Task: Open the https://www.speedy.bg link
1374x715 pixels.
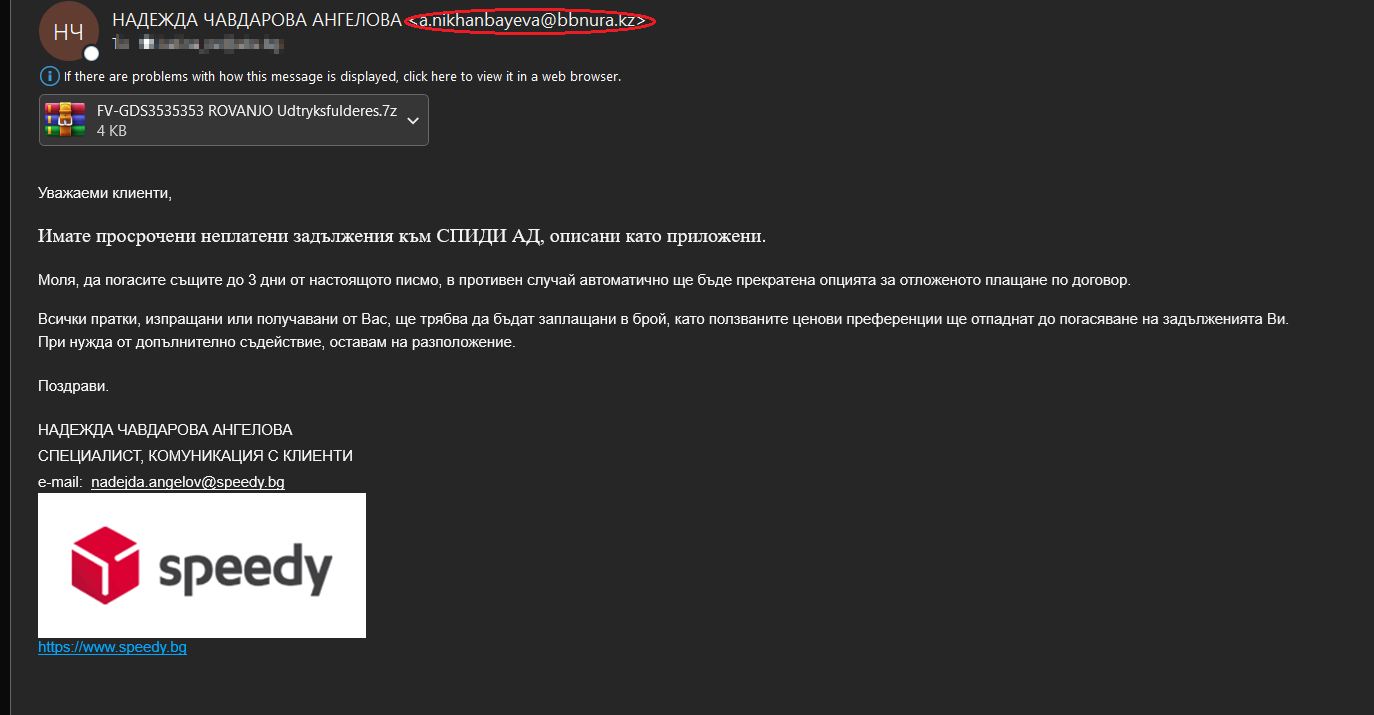Action: coord(112,647)
